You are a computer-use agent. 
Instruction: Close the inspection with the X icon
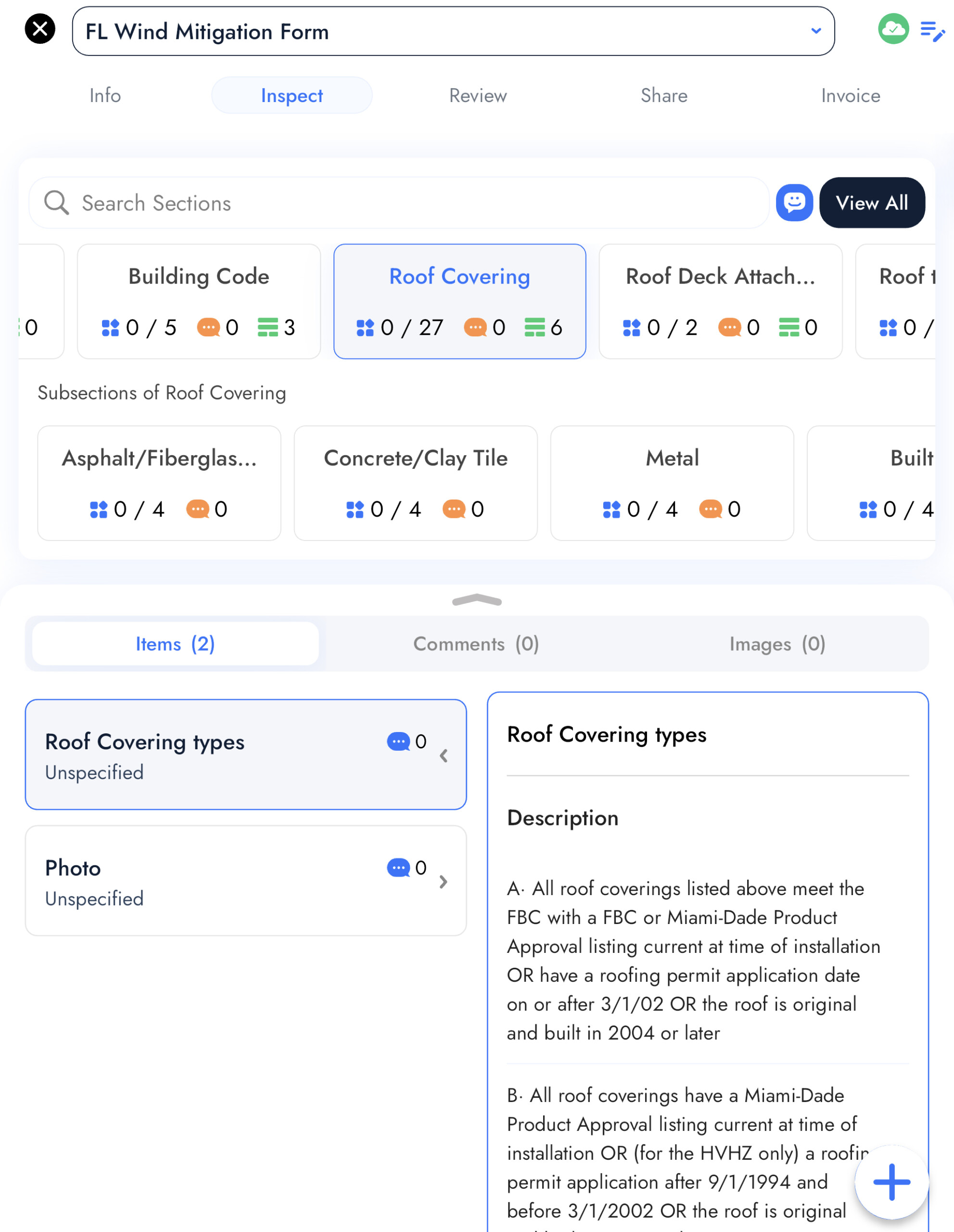pyautogui.click(x=40, y=29)
